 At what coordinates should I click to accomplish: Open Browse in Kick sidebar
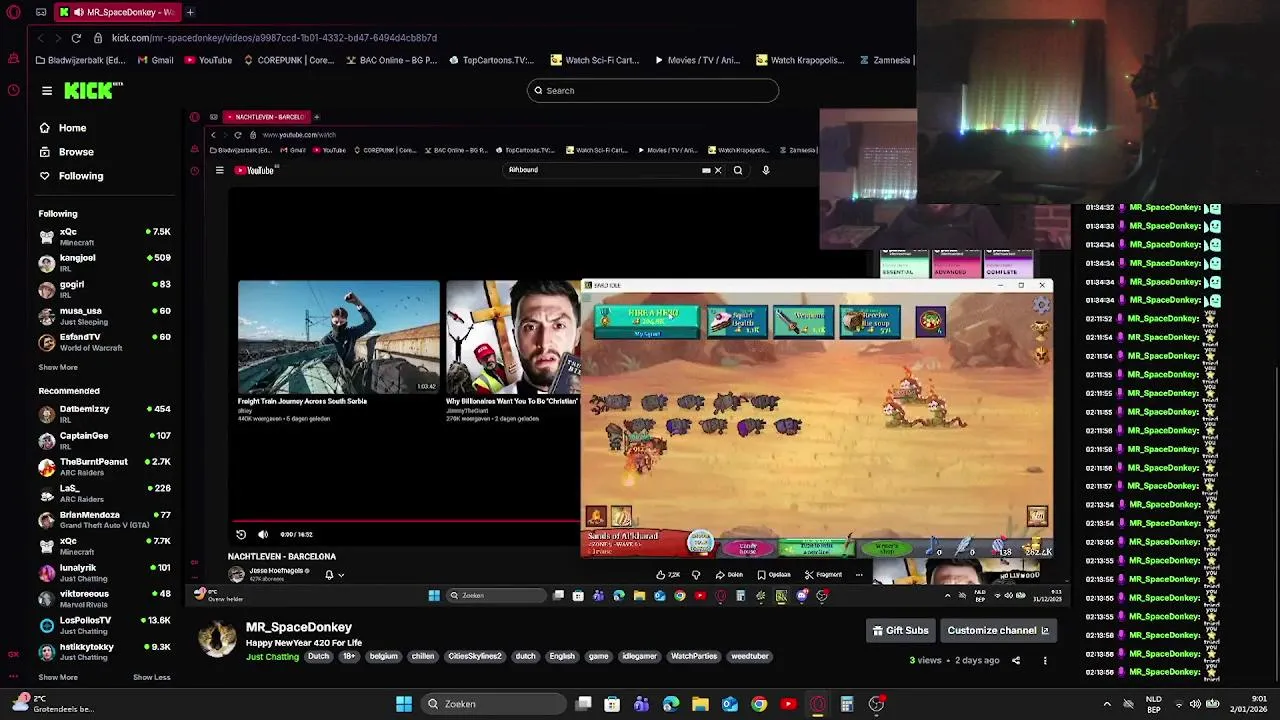[x=67, y=152]
